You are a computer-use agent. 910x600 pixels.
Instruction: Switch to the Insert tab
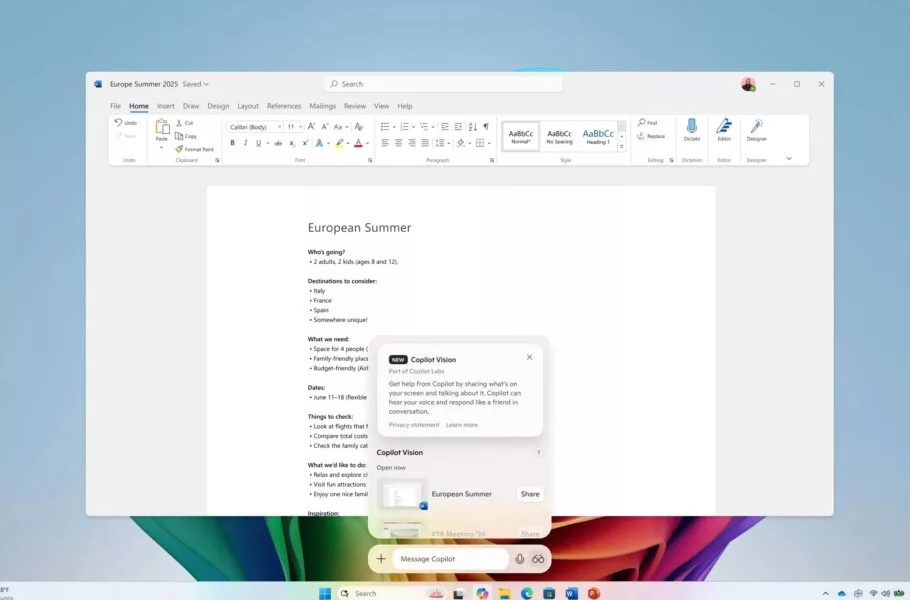(x=165, y=105)
